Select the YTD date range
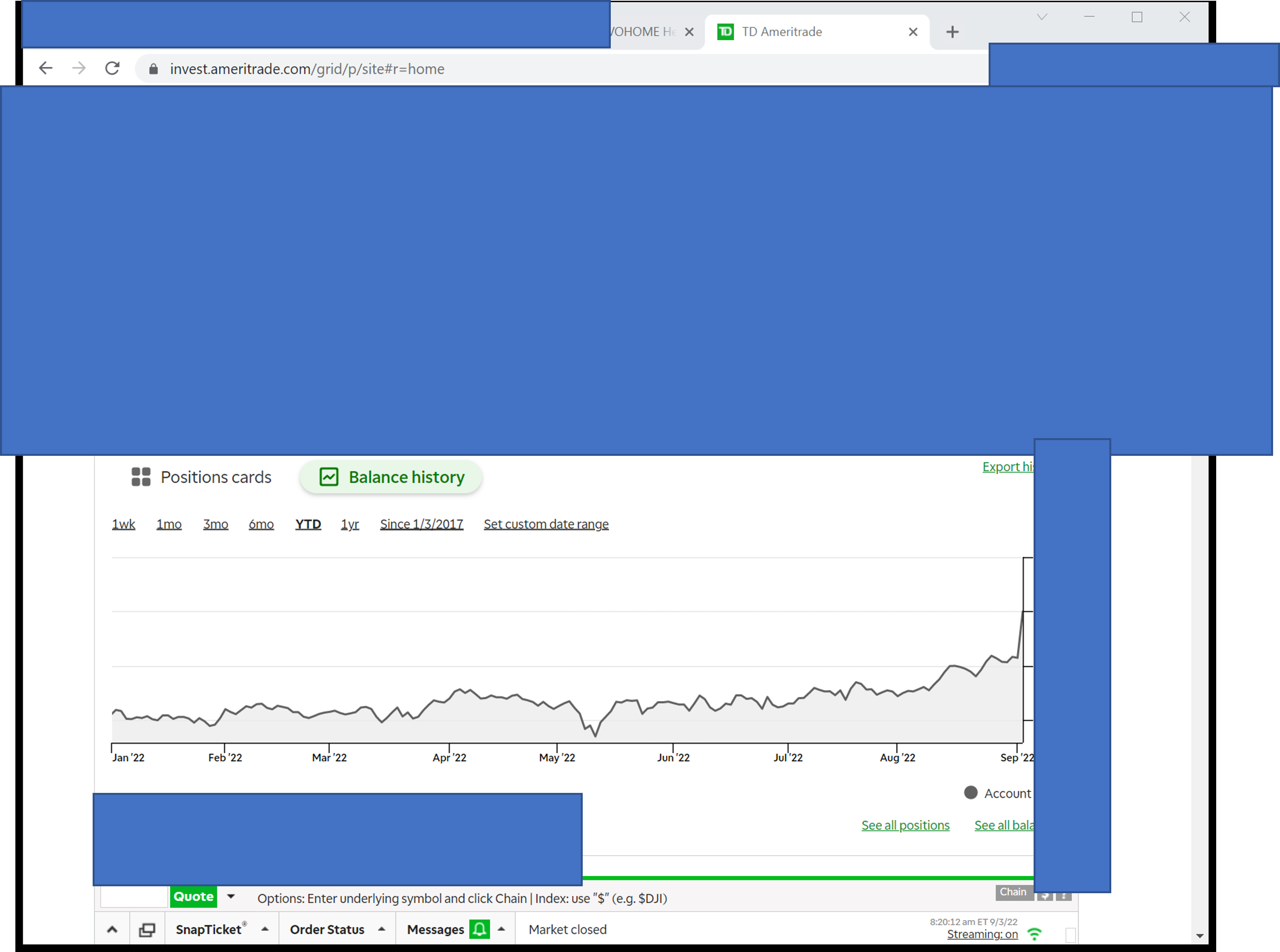Screen dimensions: 1280x952 pos(308,524)
